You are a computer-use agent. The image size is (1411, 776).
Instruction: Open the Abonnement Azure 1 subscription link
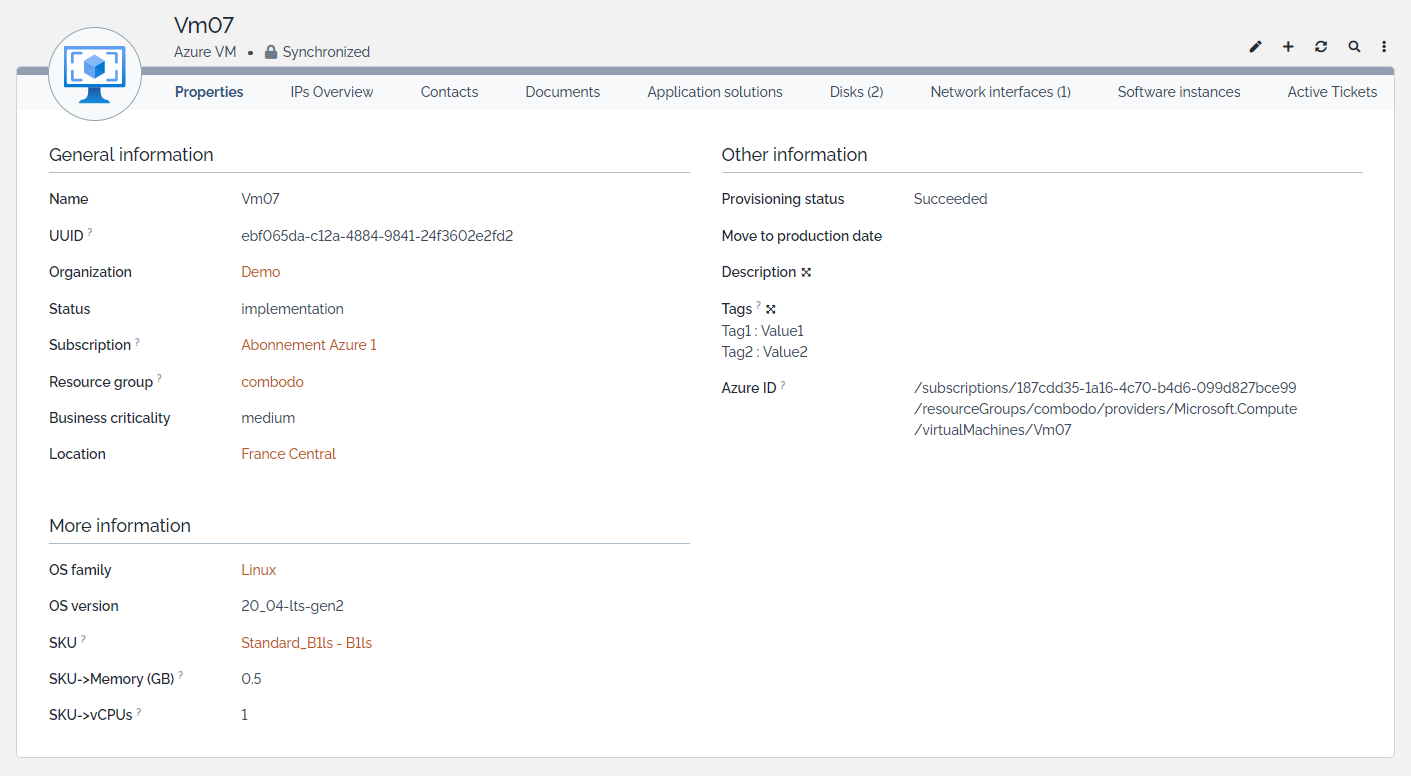coord(309,345)
